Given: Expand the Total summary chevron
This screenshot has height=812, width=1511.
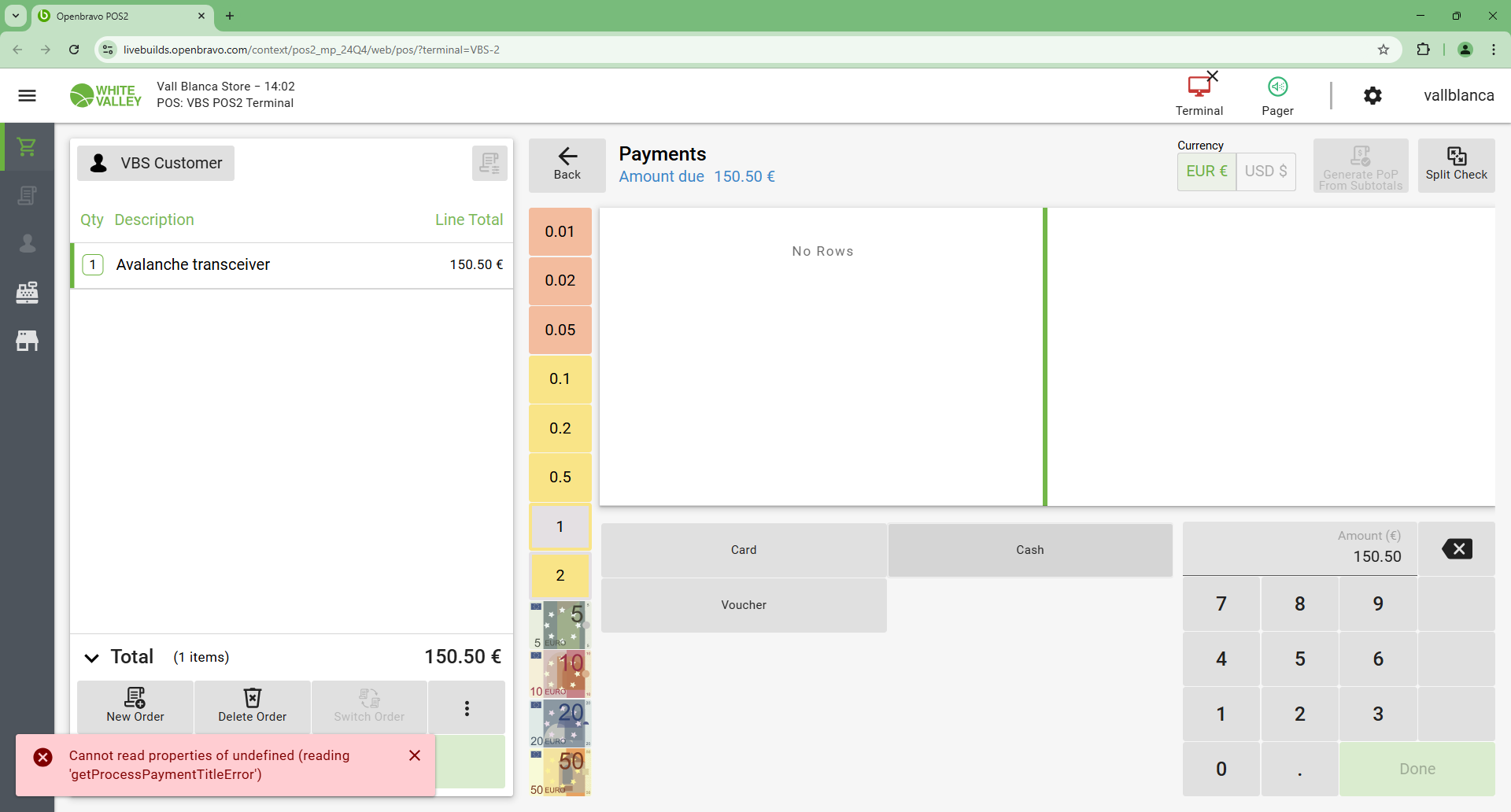Looking at the screenshot, I should tap(91, 658).
